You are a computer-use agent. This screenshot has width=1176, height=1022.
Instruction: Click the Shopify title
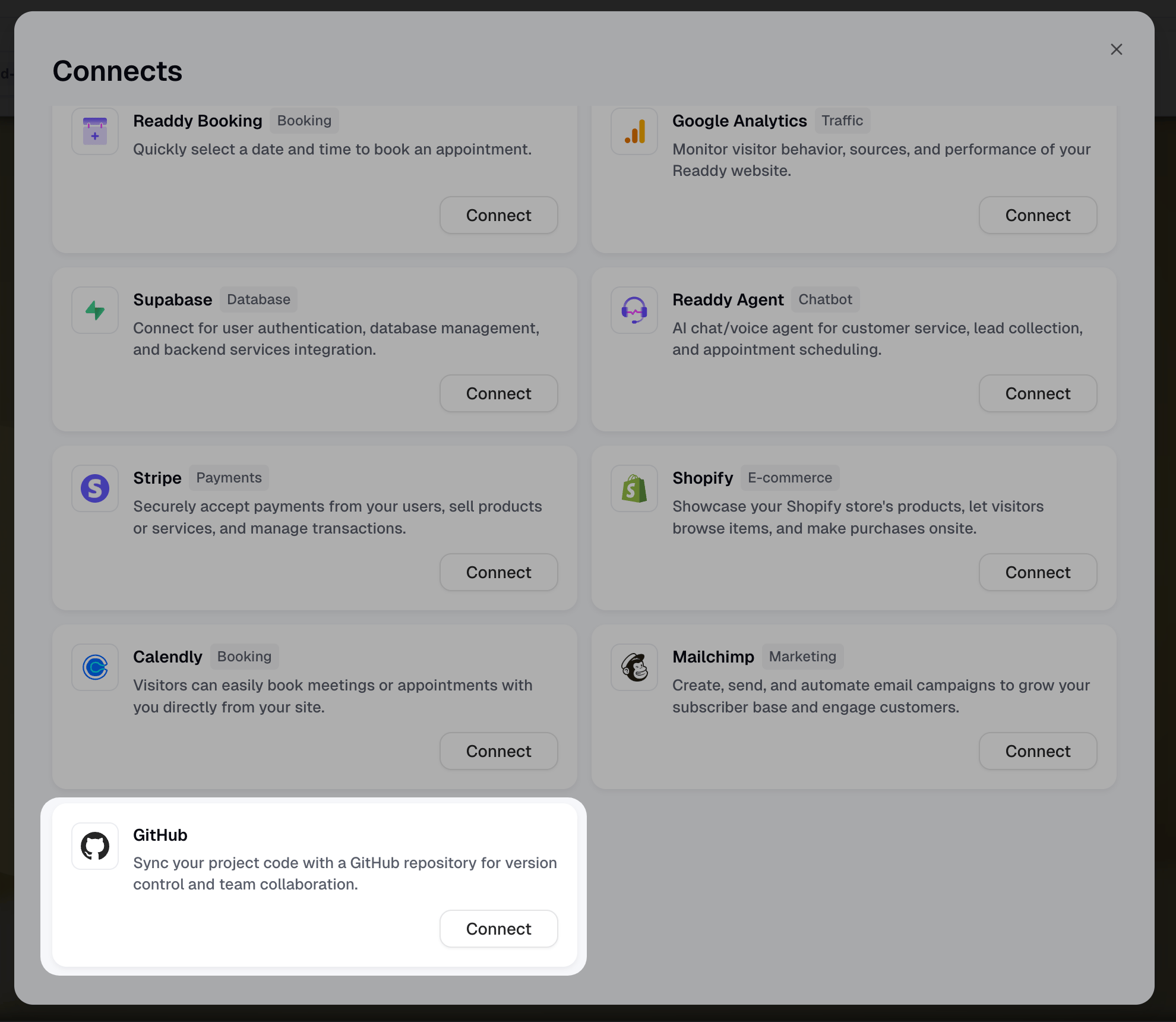coord(703,478)
